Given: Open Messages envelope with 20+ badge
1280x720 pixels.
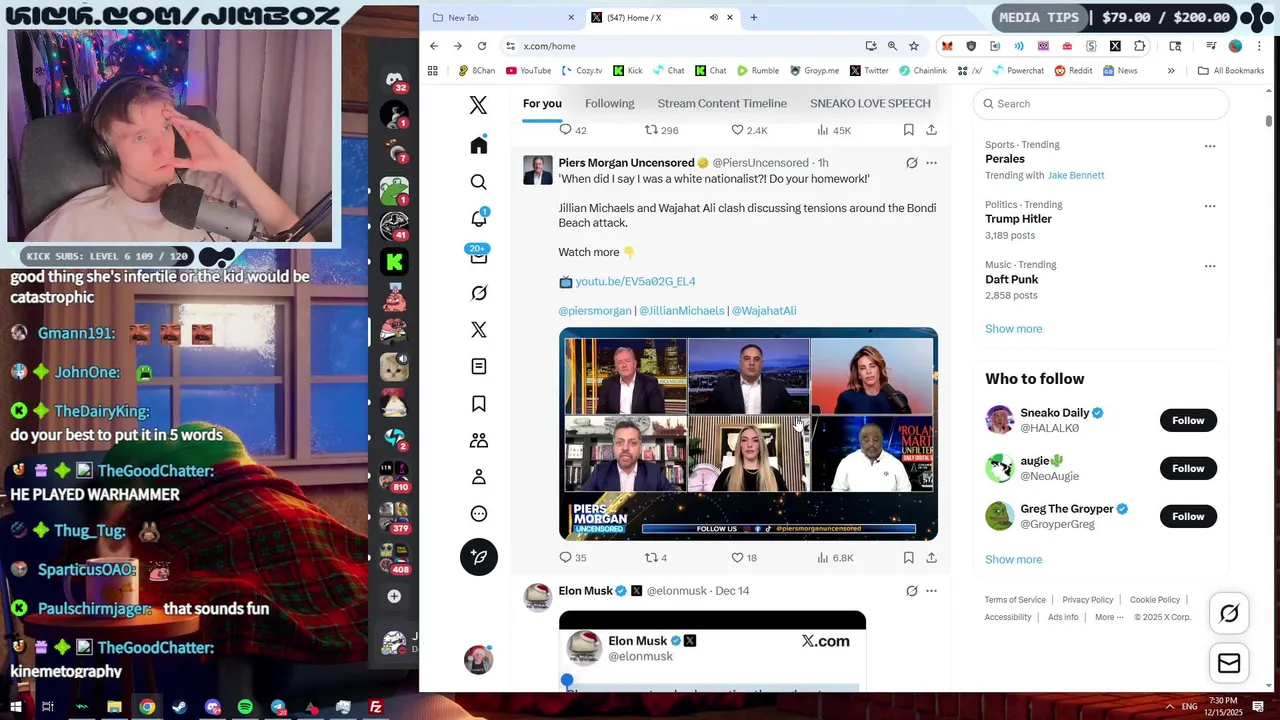Looking at the screenshot, I should (478, 255).
